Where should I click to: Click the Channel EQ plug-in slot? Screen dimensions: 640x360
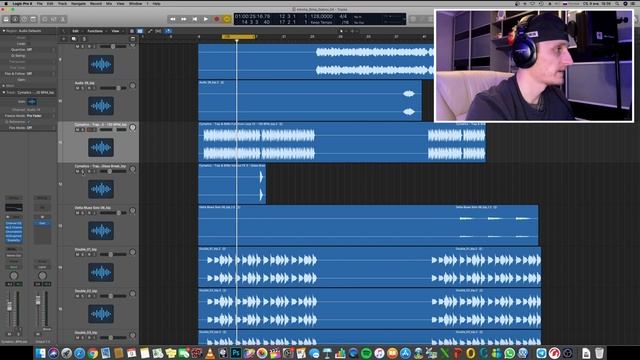tap(13, 224)
